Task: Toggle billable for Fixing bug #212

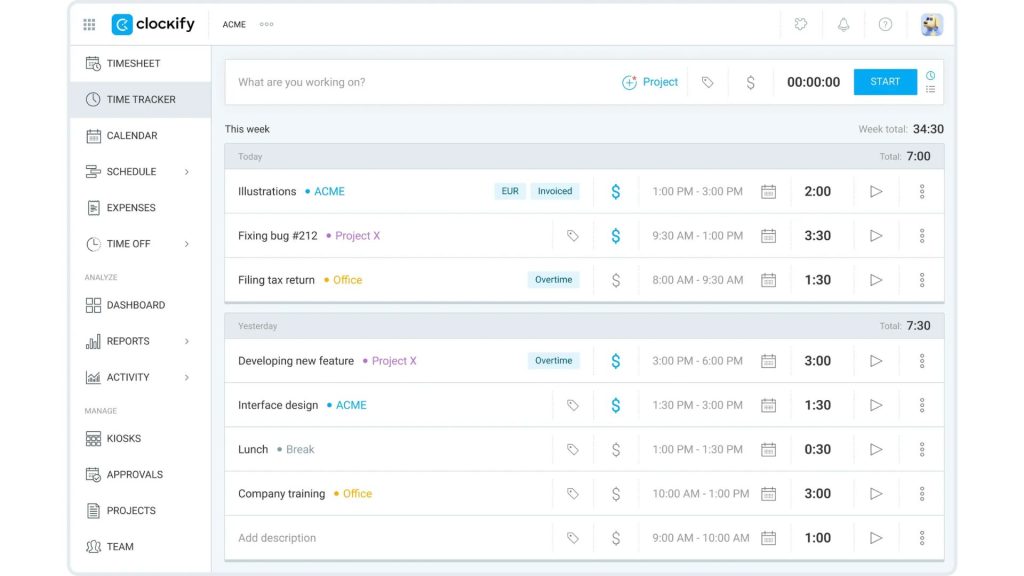Action: click(x=615, y=236)
